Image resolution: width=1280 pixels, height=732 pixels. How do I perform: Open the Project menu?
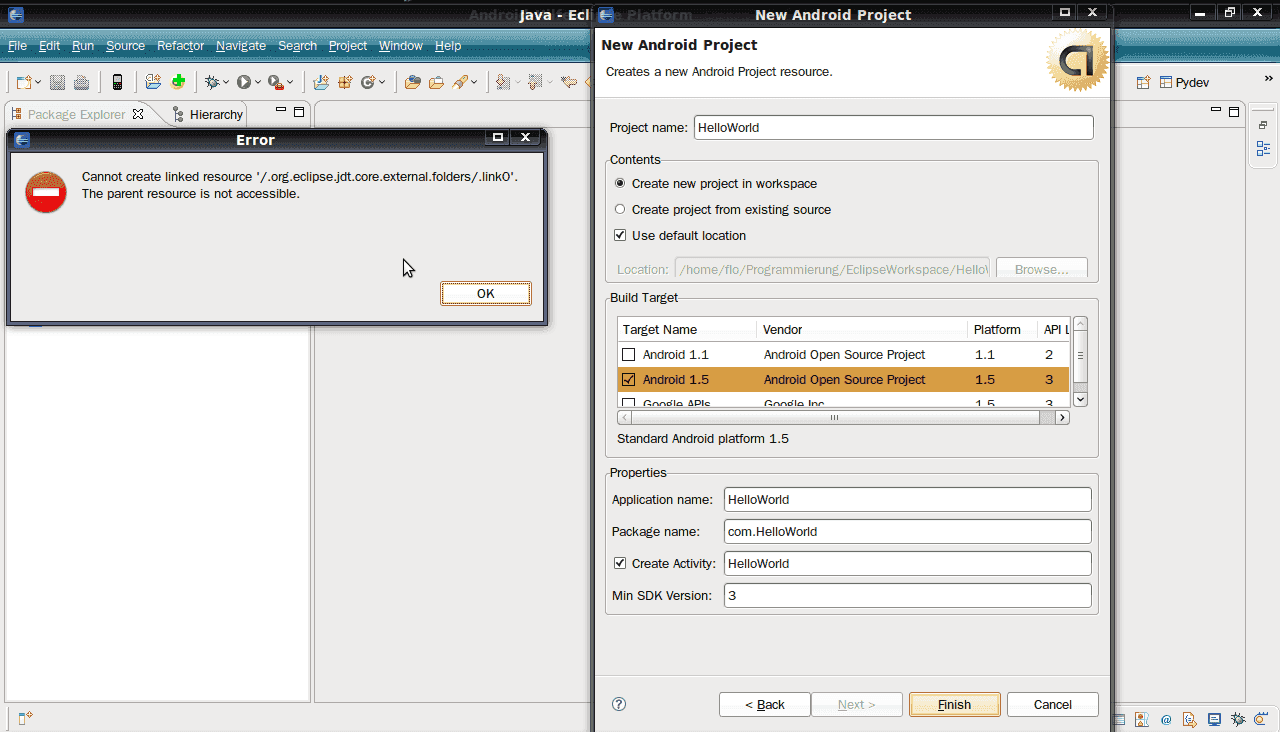point(348,46)
